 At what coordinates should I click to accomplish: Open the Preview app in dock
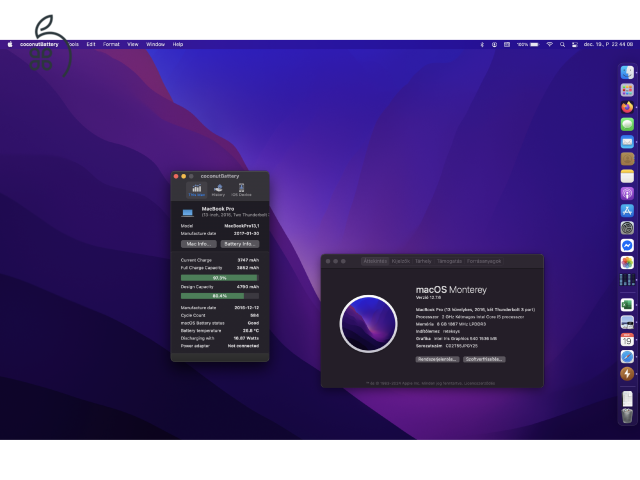[x=627, y=322]
